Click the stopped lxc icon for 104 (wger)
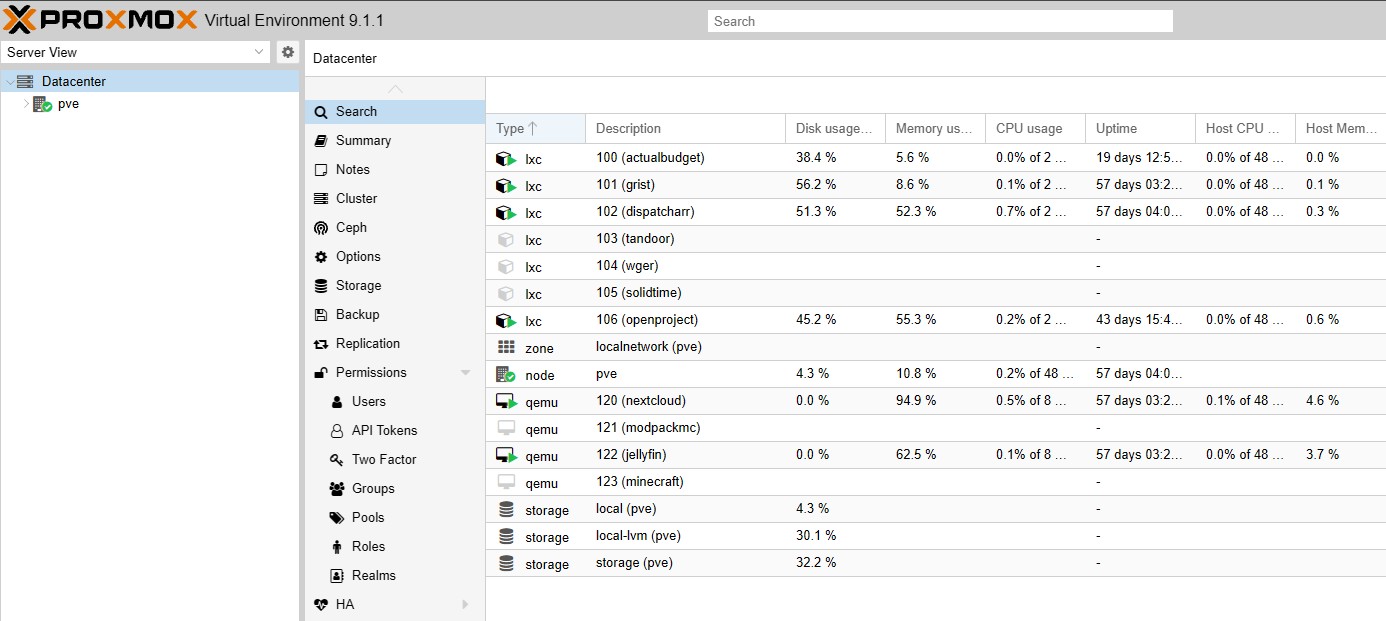 (506, 266)
